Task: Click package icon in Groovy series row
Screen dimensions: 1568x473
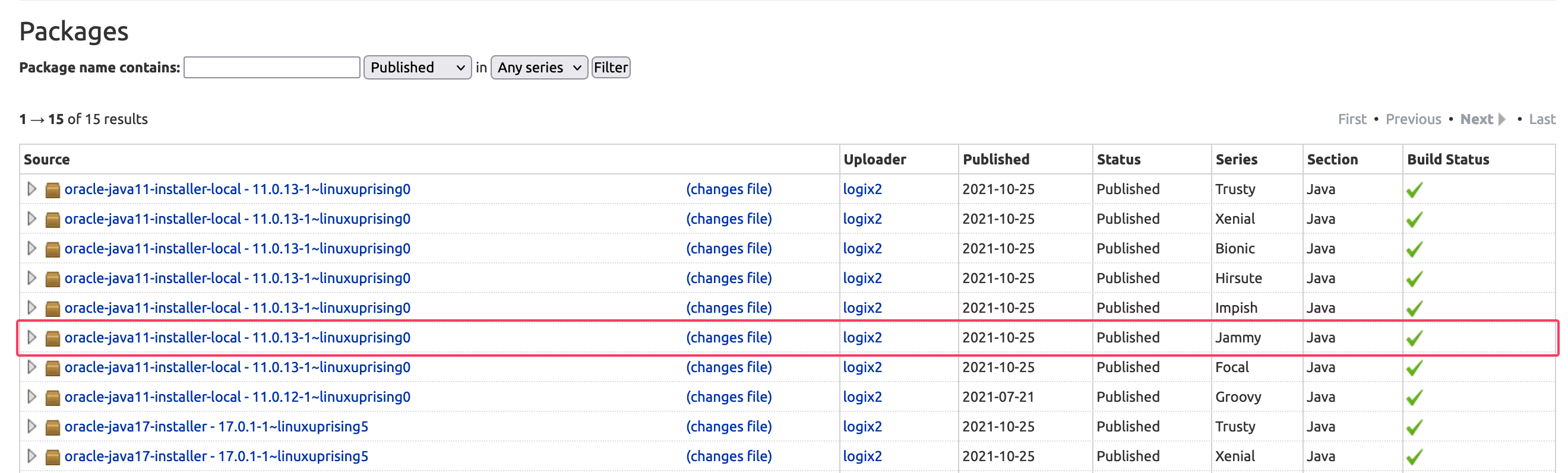Action: [53, 398]
